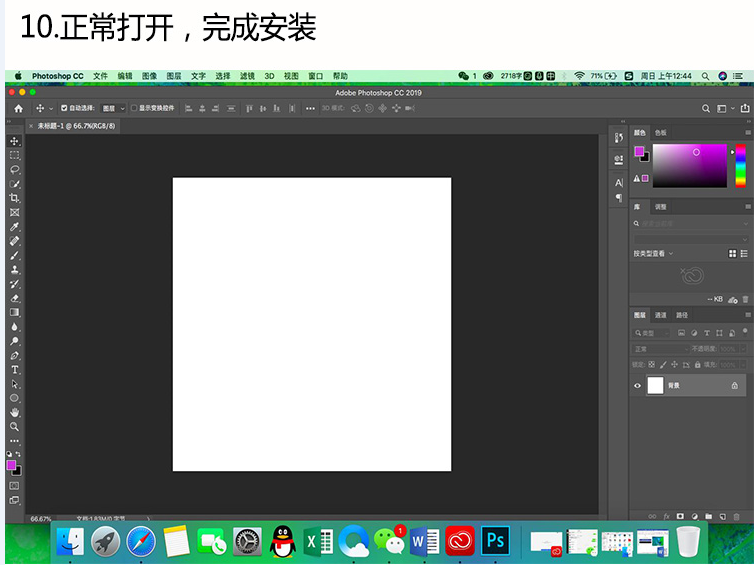Viewport: 754px width, 565px height.
Task: Reset default foreground and background colors
Action: point(9,453)
